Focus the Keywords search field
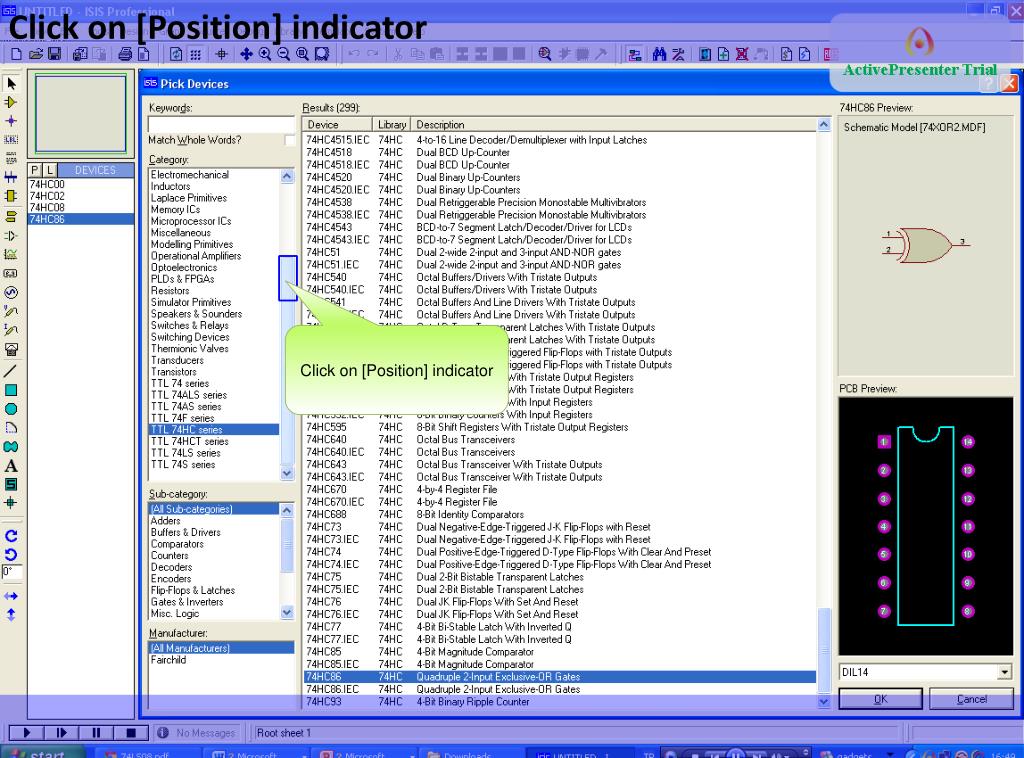 point(221,124)
